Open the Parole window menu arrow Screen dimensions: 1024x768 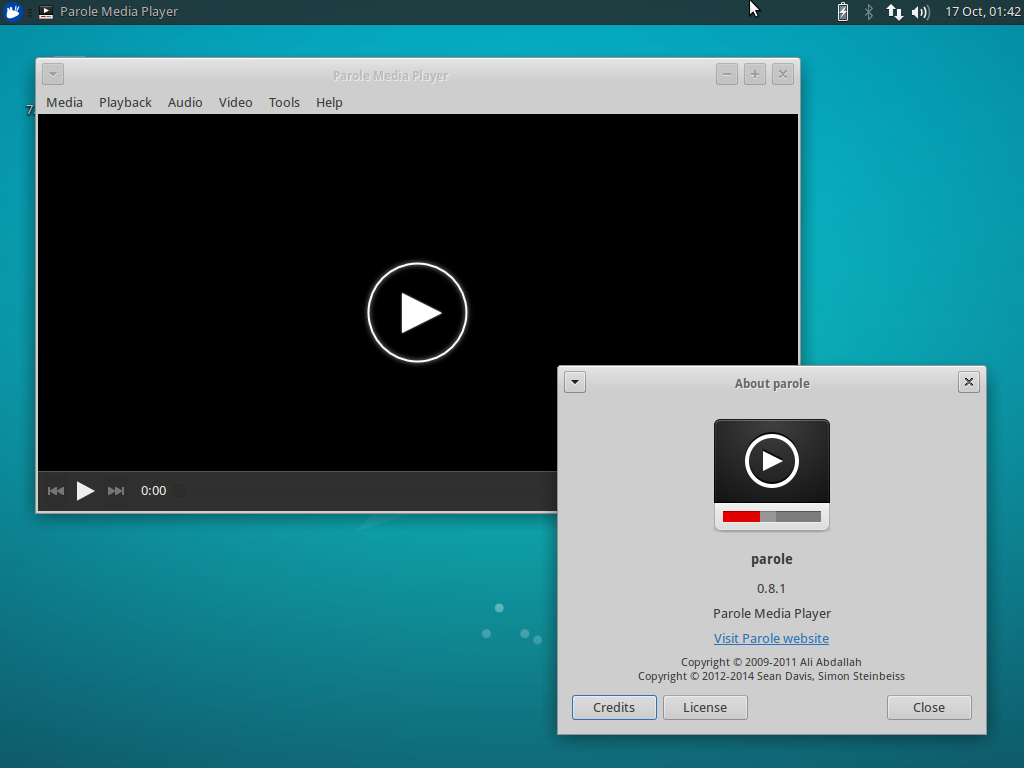point(52,74)
